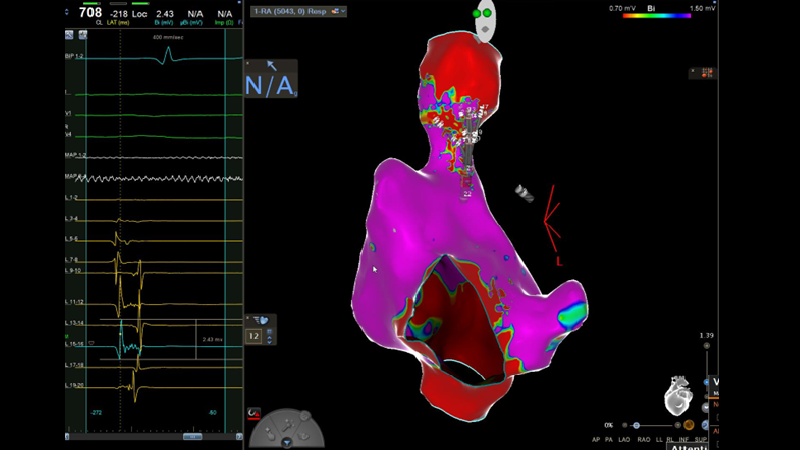Switch to PA view
Screen dimensions: 800x450
pyautogui.click(x=610, y=439)
